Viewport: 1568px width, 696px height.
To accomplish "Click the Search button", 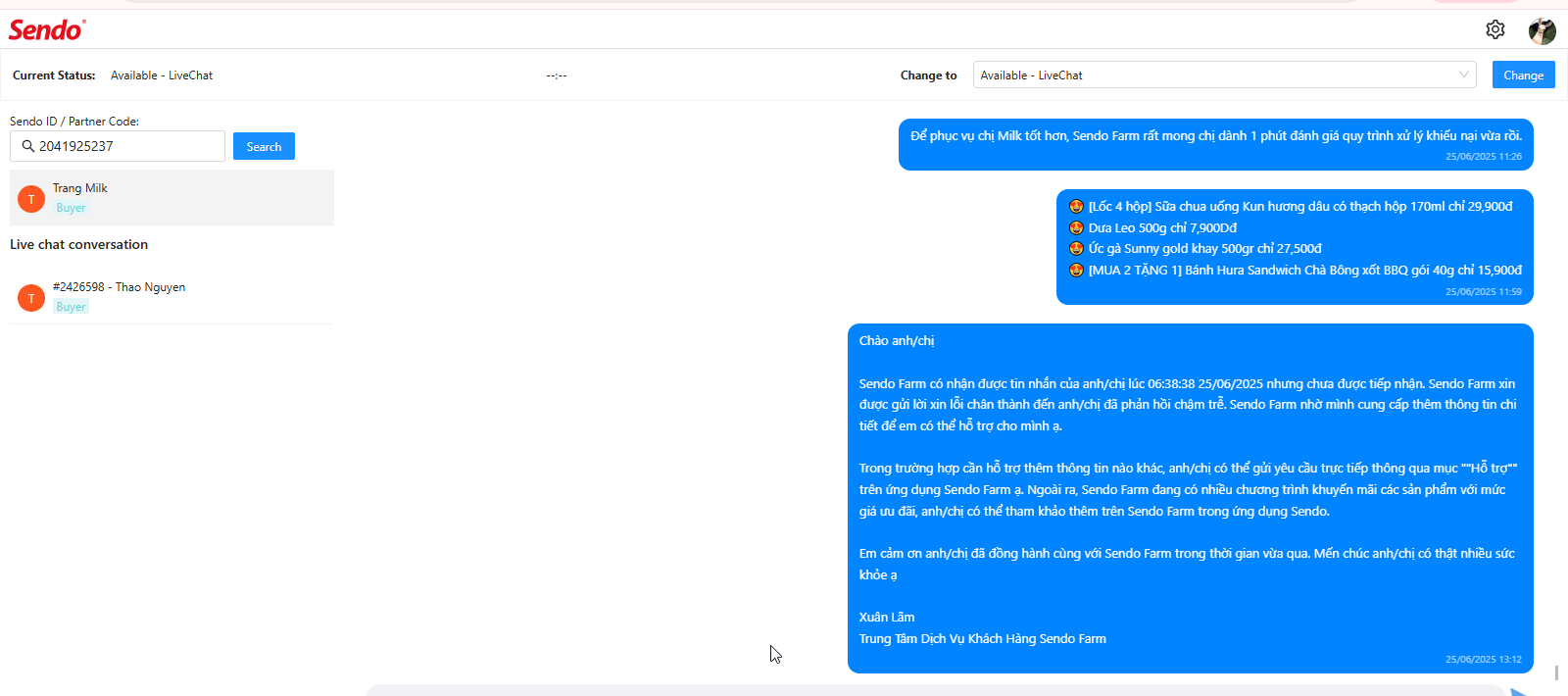I will [x=264, y=146].
